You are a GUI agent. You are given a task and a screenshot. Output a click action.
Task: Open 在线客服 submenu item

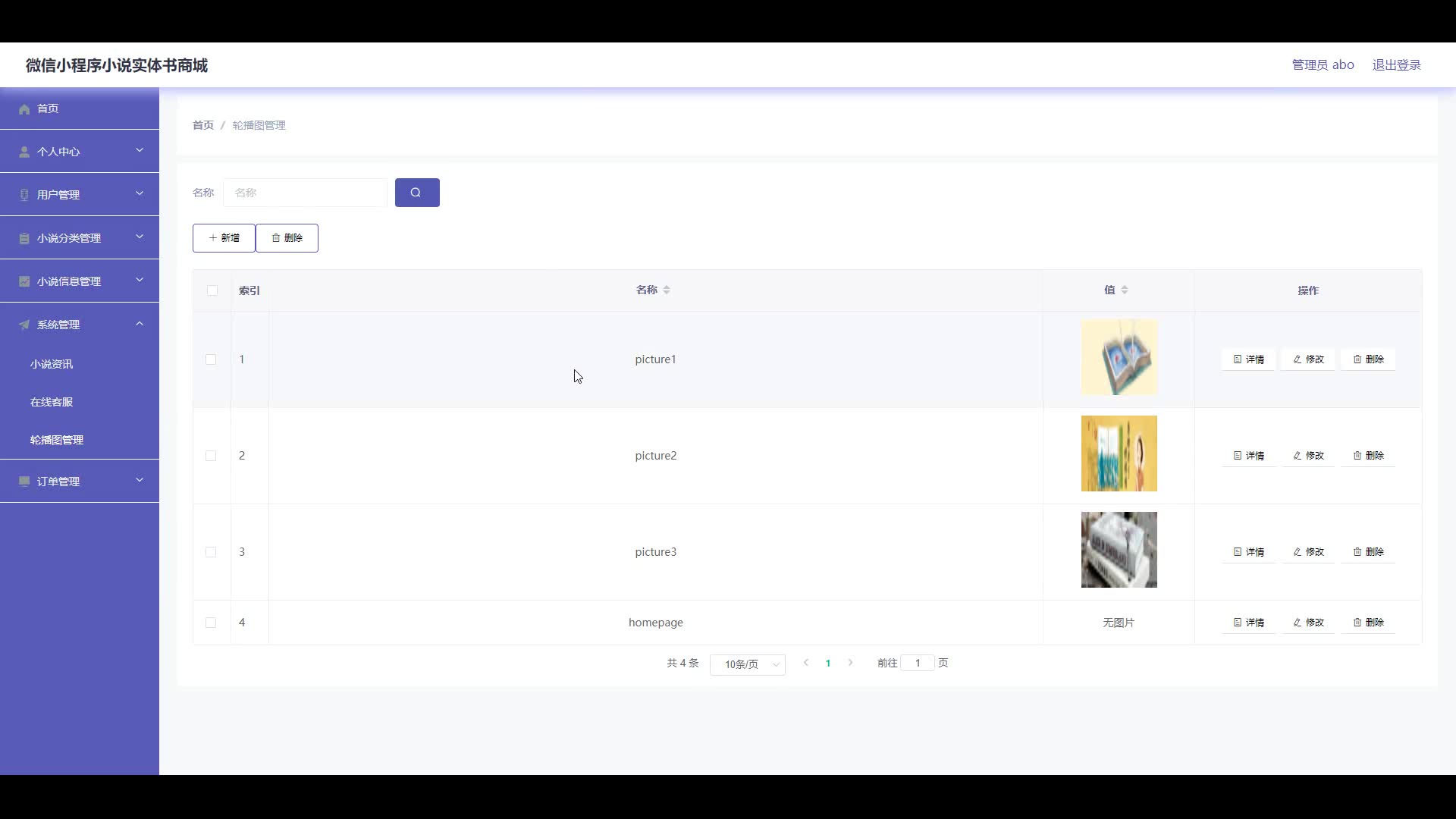tap(80, 402)
